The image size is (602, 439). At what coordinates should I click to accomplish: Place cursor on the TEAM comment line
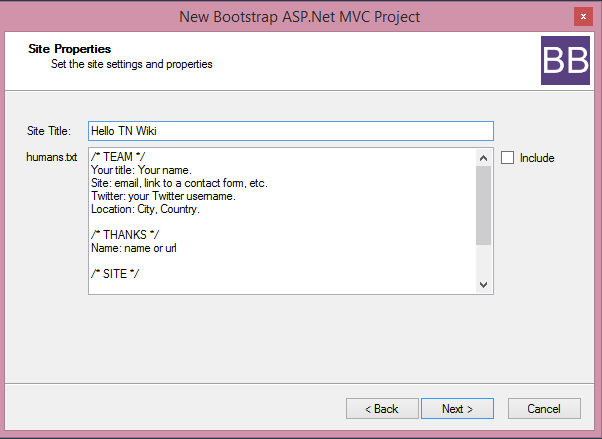[118, 157]
